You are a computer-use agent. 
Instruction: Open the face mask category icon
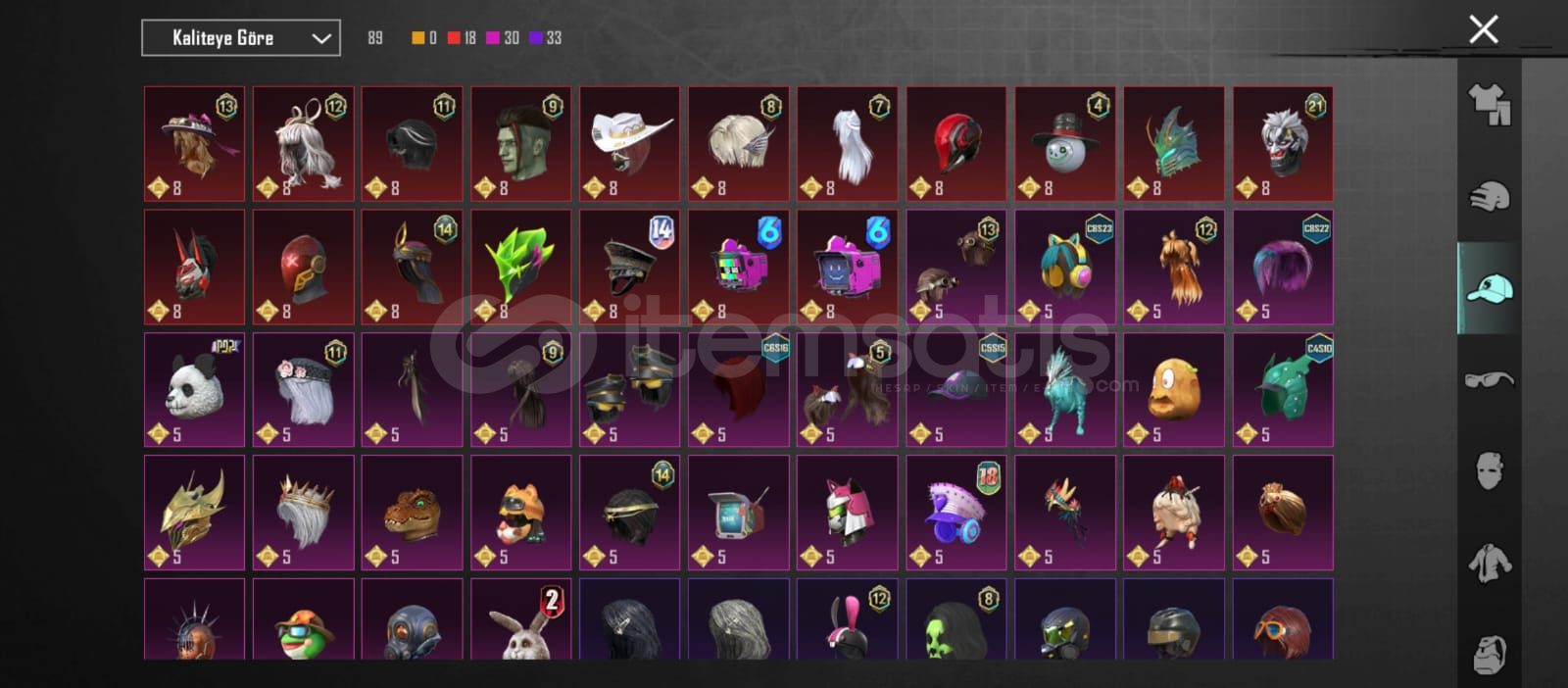coord(1489,471)
